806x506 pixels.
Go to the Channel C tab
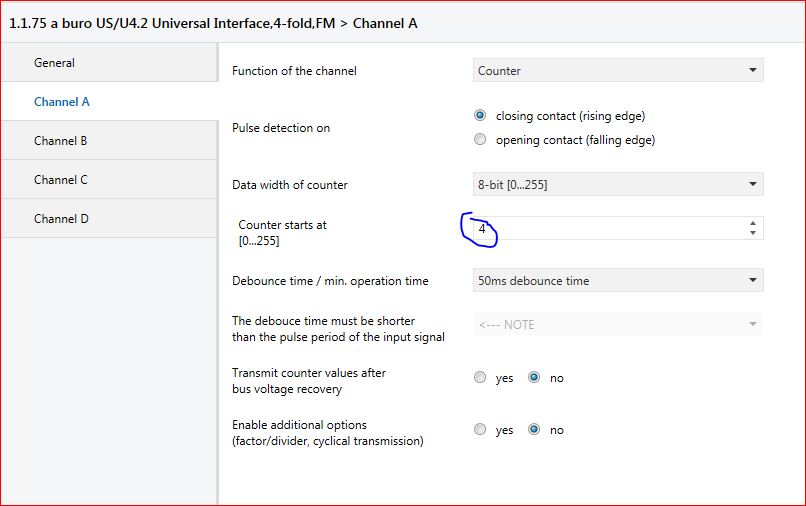61,180
